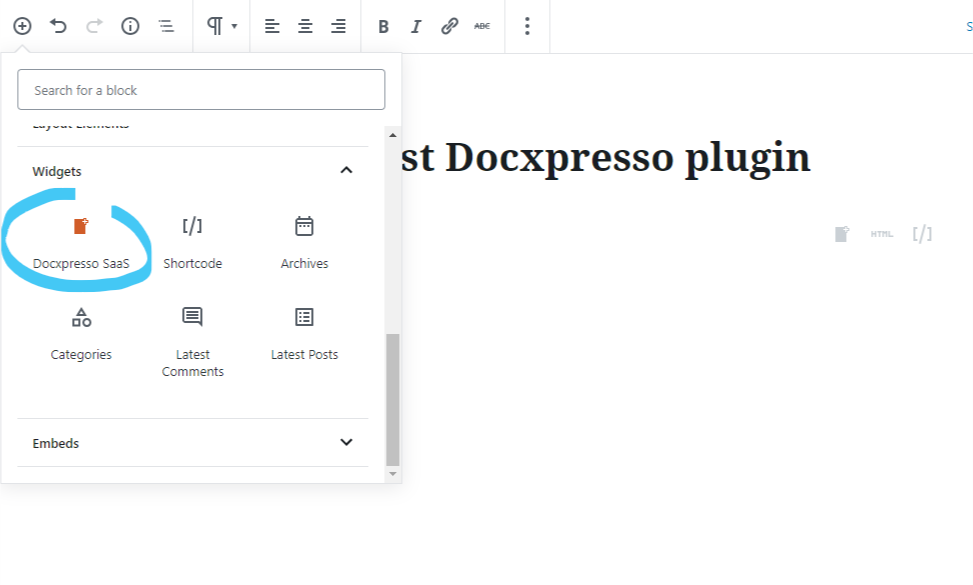
Task: Align text center
Action: pyautogui.click(x=305, y=26)
